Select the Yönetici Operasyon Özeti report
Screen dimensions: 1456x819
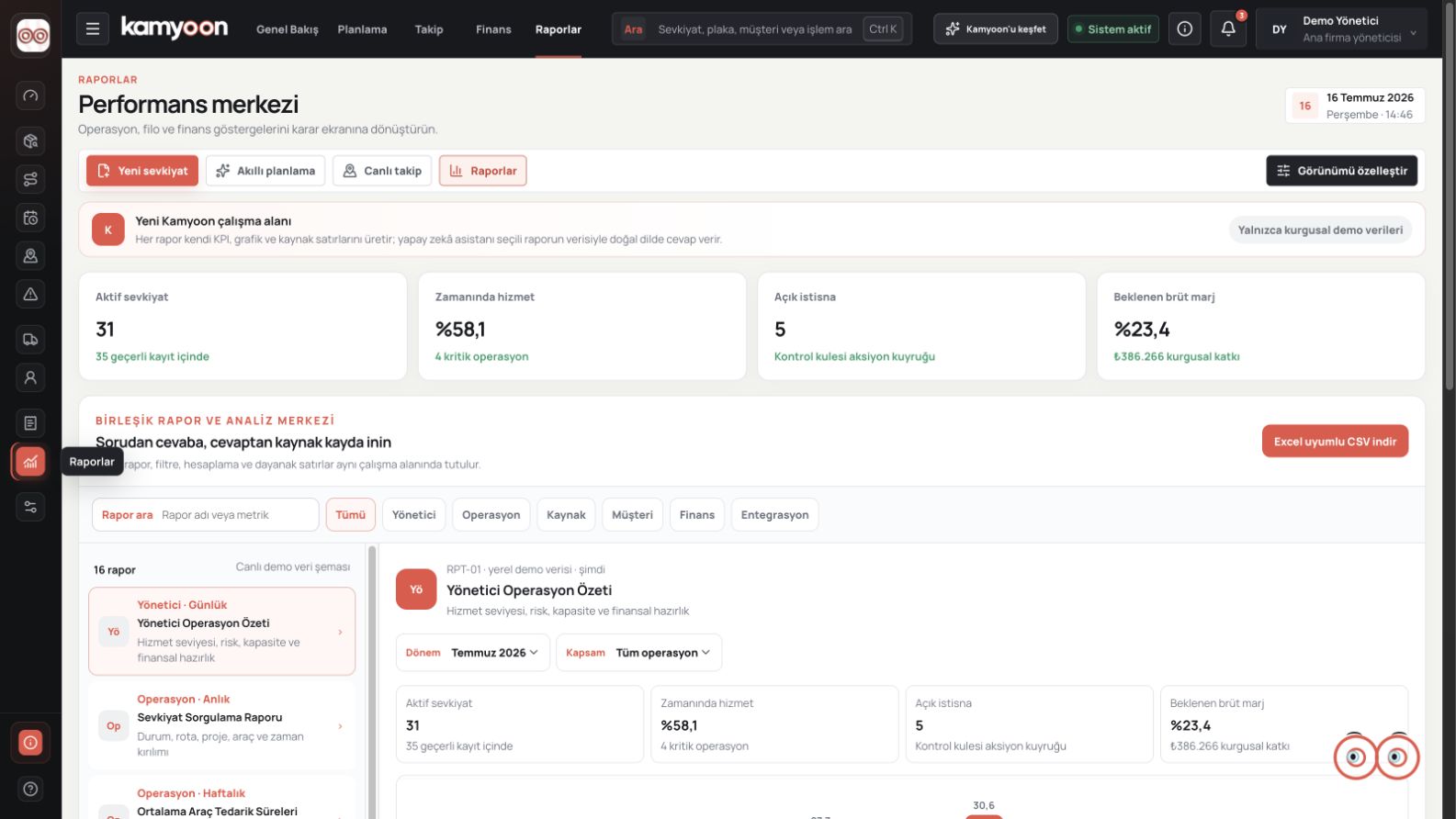221,632
